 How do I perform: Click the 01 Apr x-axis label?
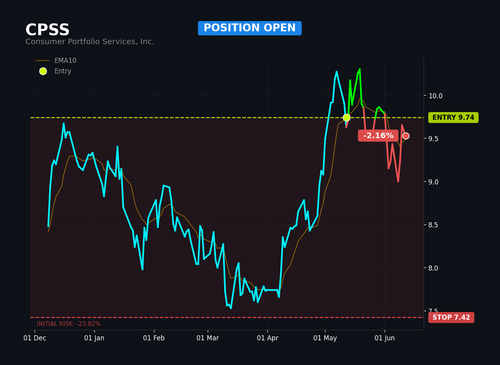[x=267, y=338]
